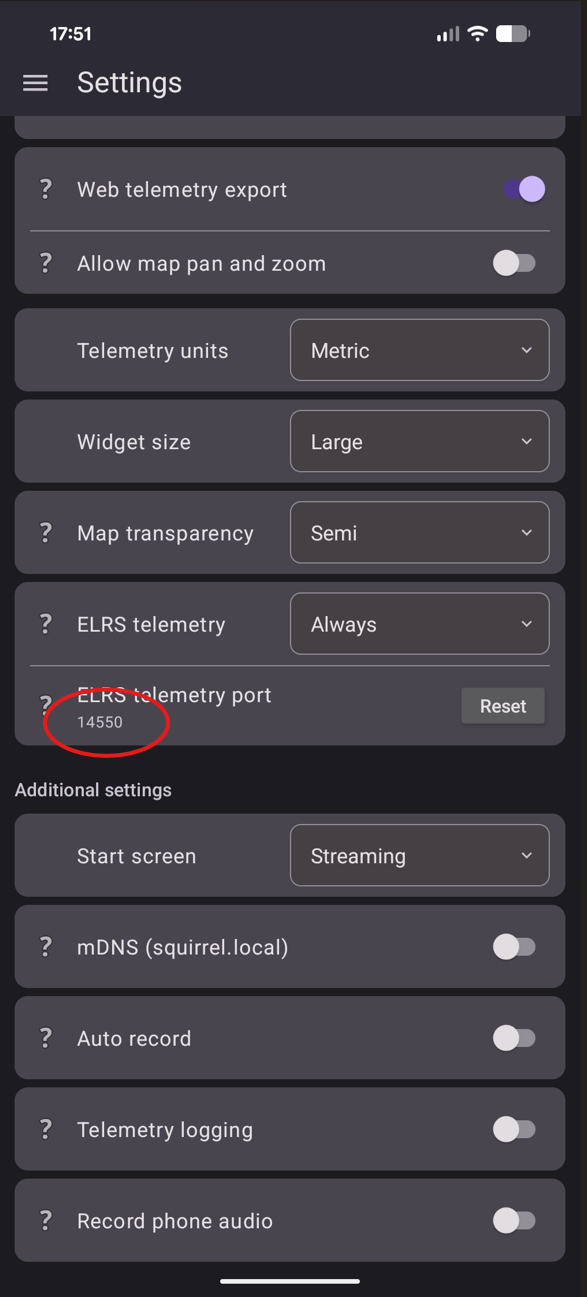Click the help icon beside Web telemetry export
This screenshot has height=1297, width=587.
click(x=45, y=189)
